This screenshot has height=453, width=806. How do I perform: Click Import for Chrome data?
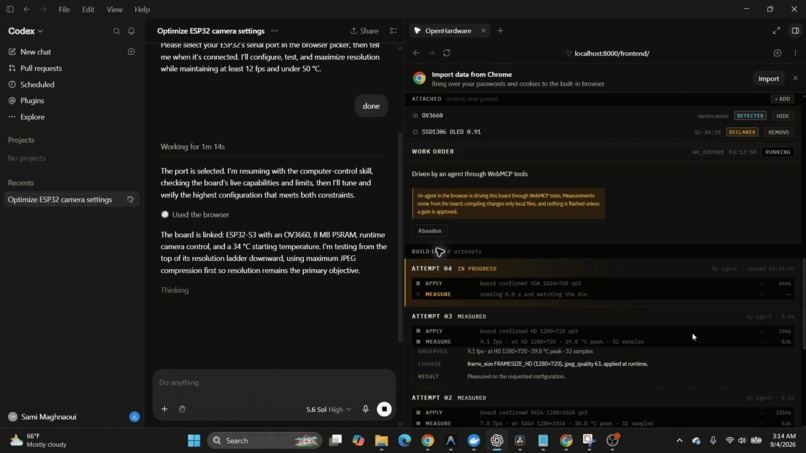768,79
